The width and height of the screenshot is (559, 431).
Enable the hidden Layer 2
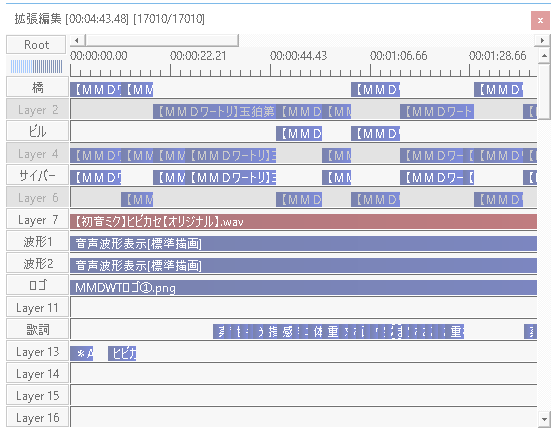pos(37,109)
